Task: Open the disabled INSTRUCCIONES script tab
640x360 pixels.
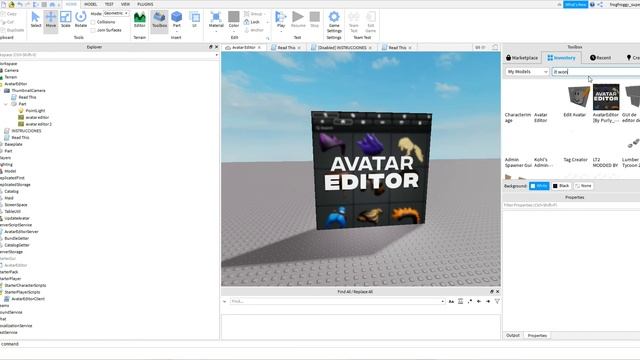Action: point(341,48)
